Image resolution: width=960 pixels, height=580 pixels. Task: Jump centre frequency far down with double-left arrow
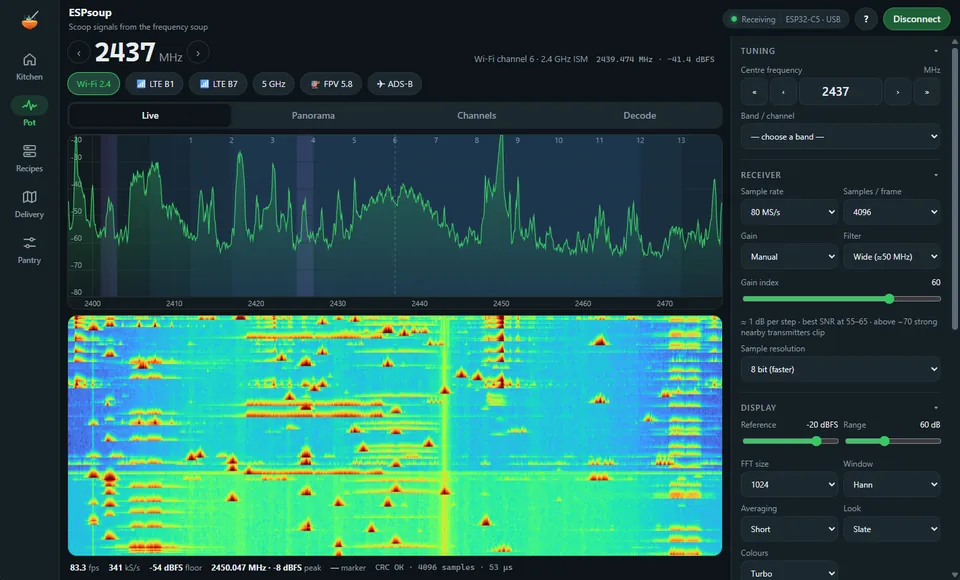point(754,91)
